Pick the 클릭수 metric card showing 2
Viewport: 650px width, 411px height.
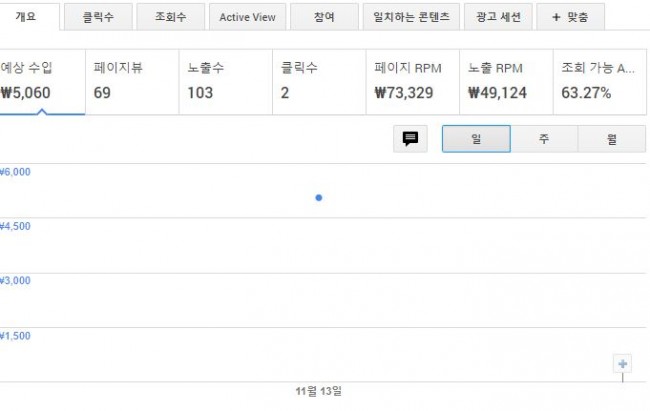tap(319, 80)
